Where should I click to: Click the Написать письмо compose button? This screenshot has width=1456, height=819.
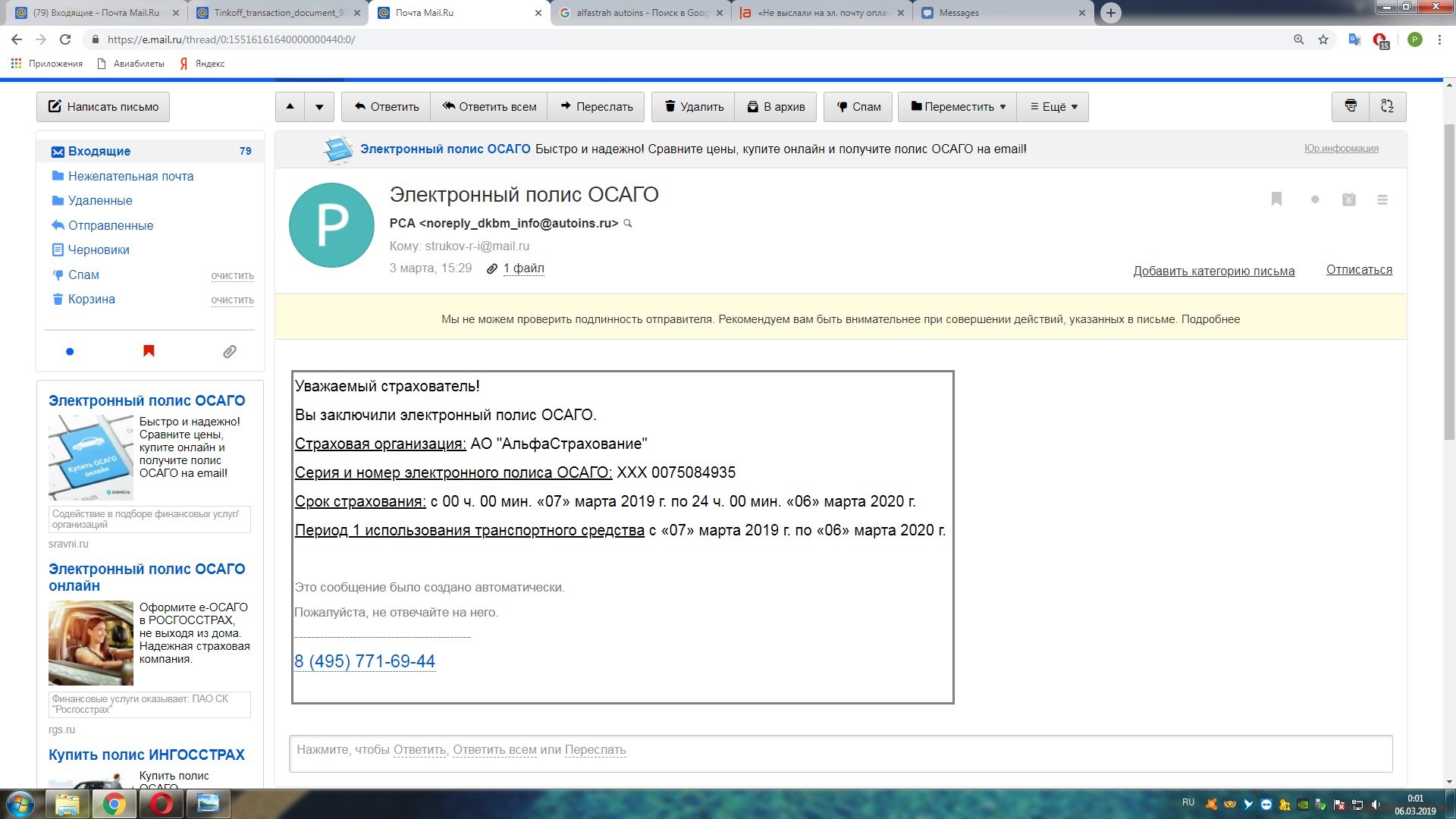[103, 107]
